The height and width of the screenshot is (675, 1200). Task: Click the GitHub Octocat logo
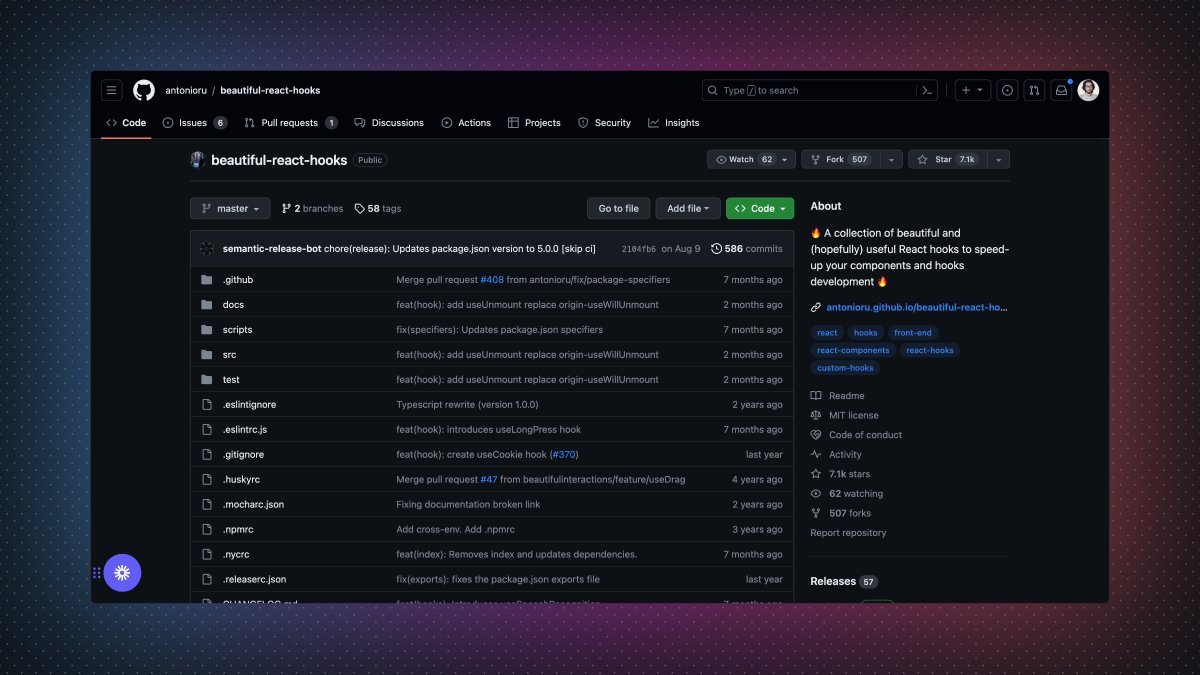tap(144, 90)
